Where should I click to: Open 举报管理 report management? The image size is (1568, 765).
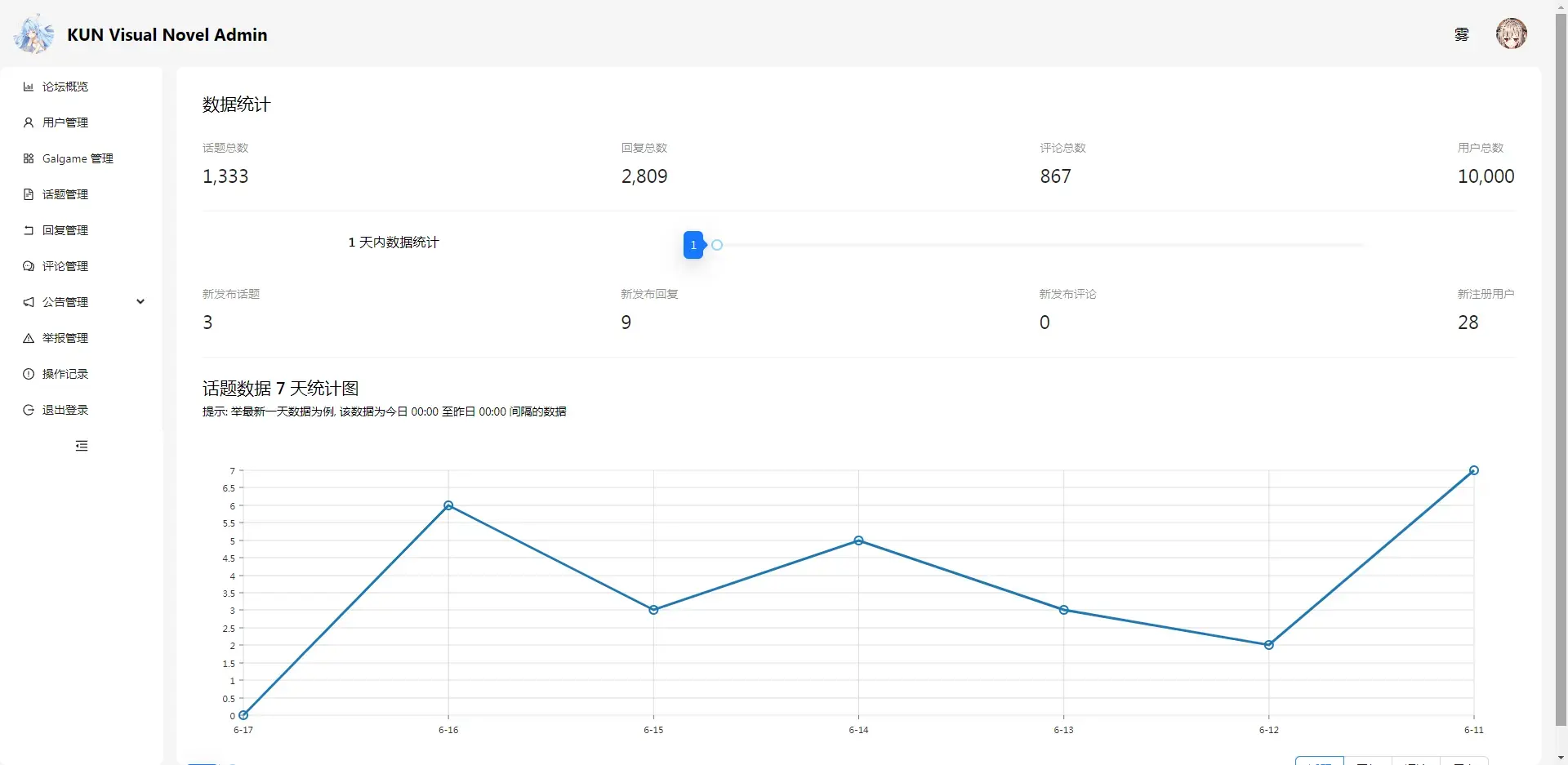pyautogui.click(x=81, y=338)
